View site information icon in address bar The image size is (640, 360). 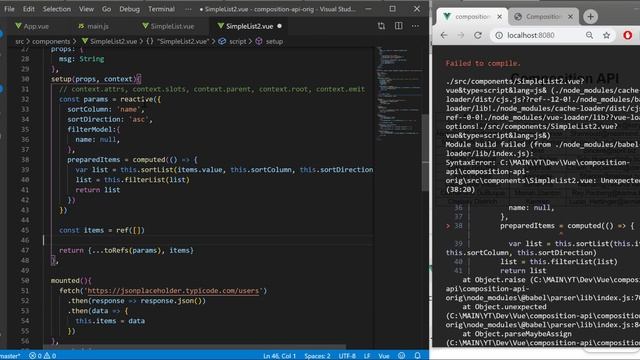[x=499, y=36]
